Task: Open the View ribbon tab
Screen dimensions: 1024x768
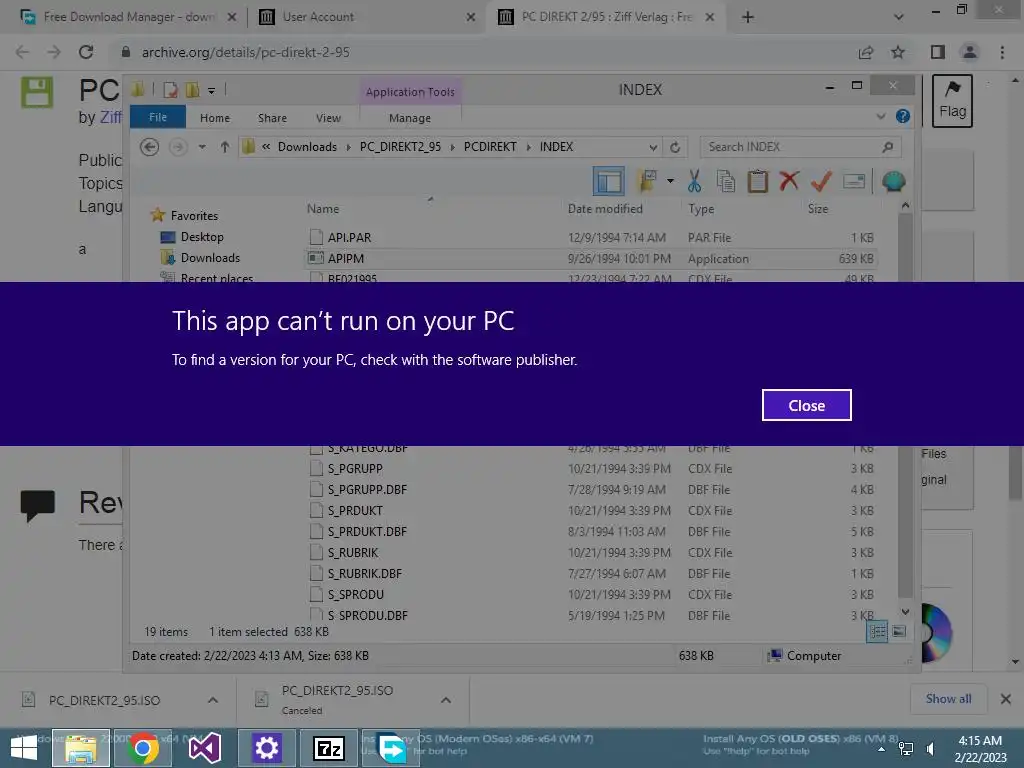Action: pos(328,118)
